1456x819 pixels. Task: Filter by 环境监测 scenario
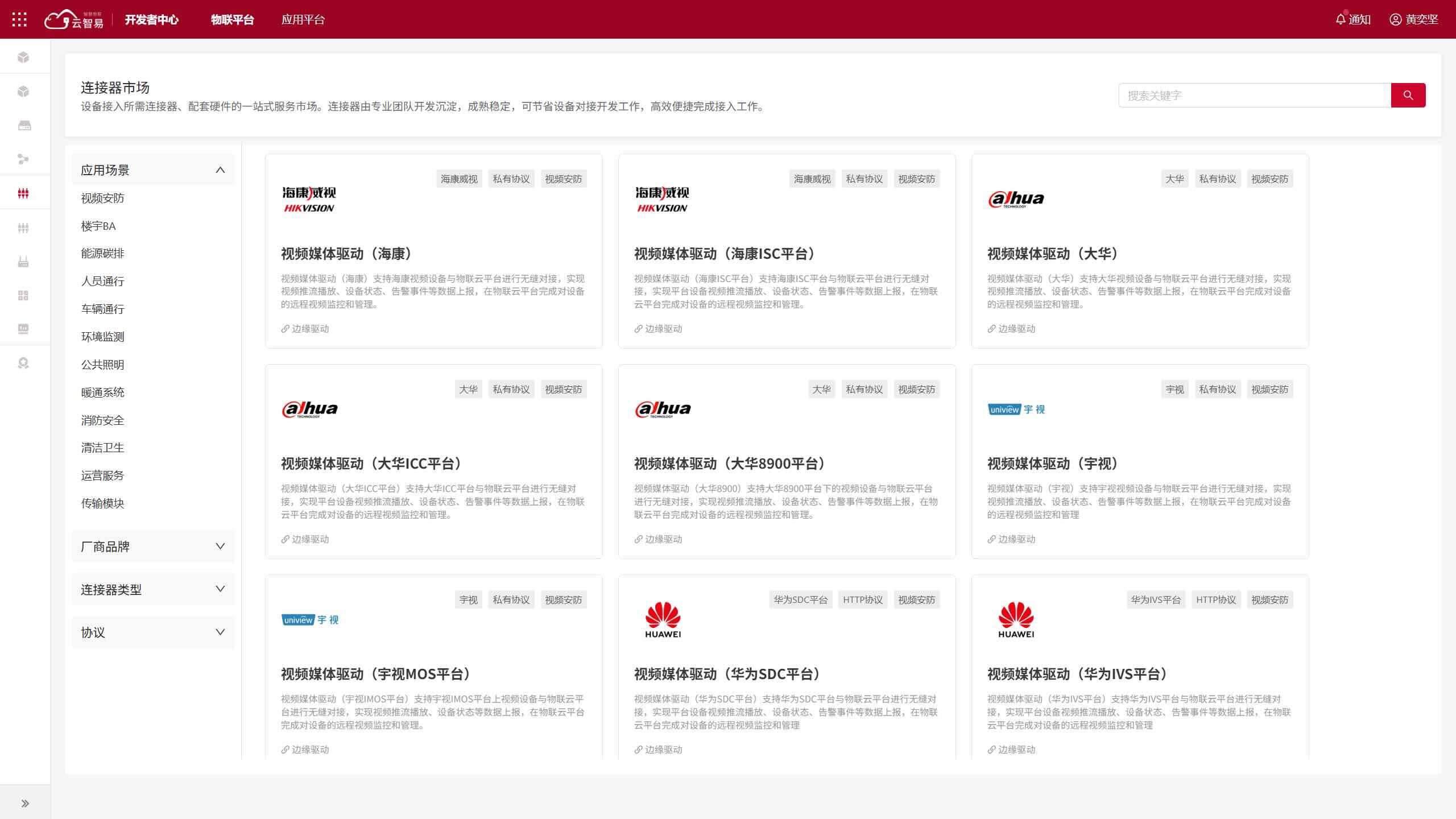[x=102, y=337]
